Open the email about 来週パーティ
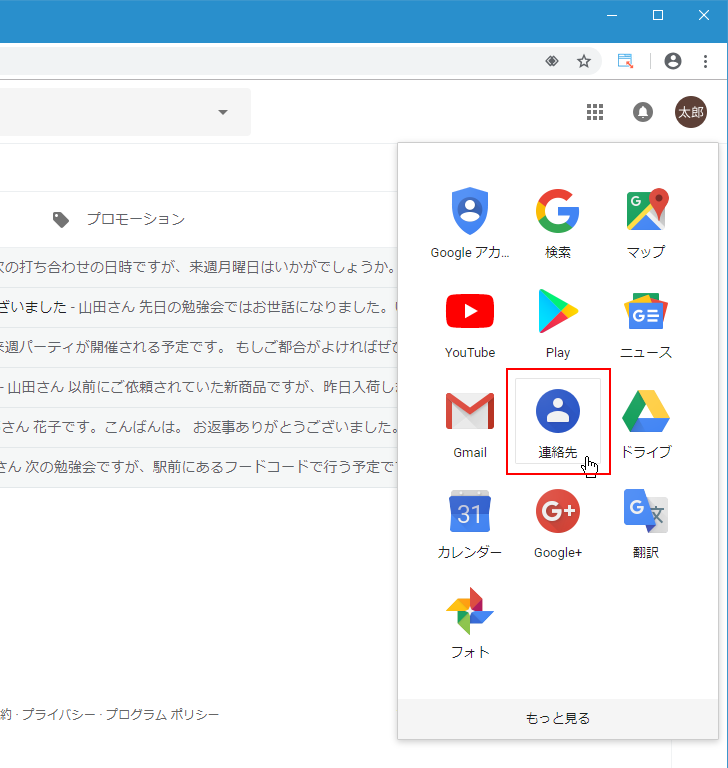The height and width of the screenshot is (768, 728). tap(198, 347)
